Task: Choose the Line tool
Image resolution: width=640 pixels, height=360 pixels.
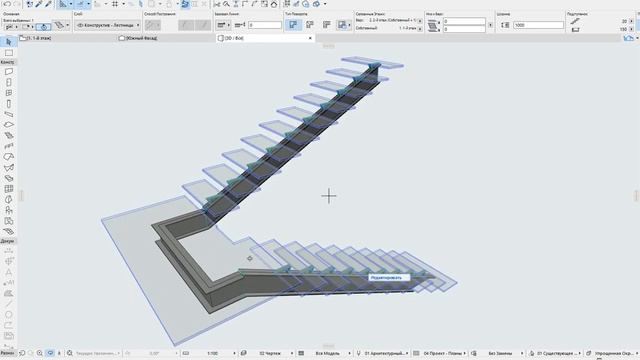Action: tap(9, 304)
